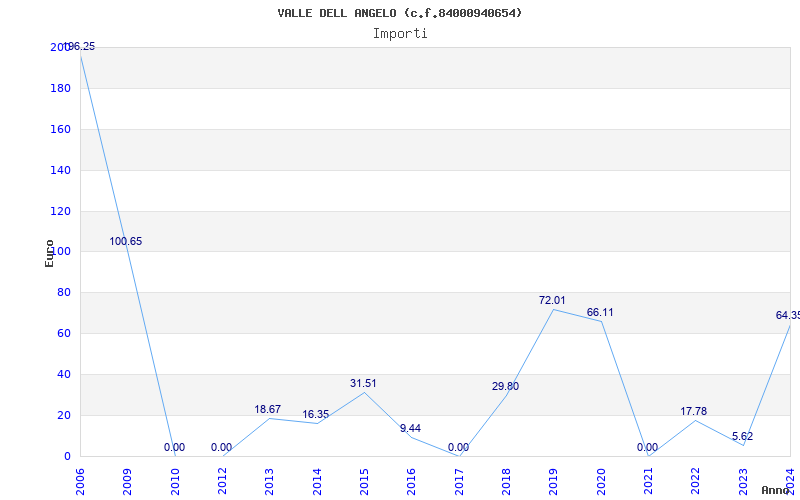Screen dimensions: 800x500
Task: Click the 2014 x-axis year label
Action: point(316,482)
